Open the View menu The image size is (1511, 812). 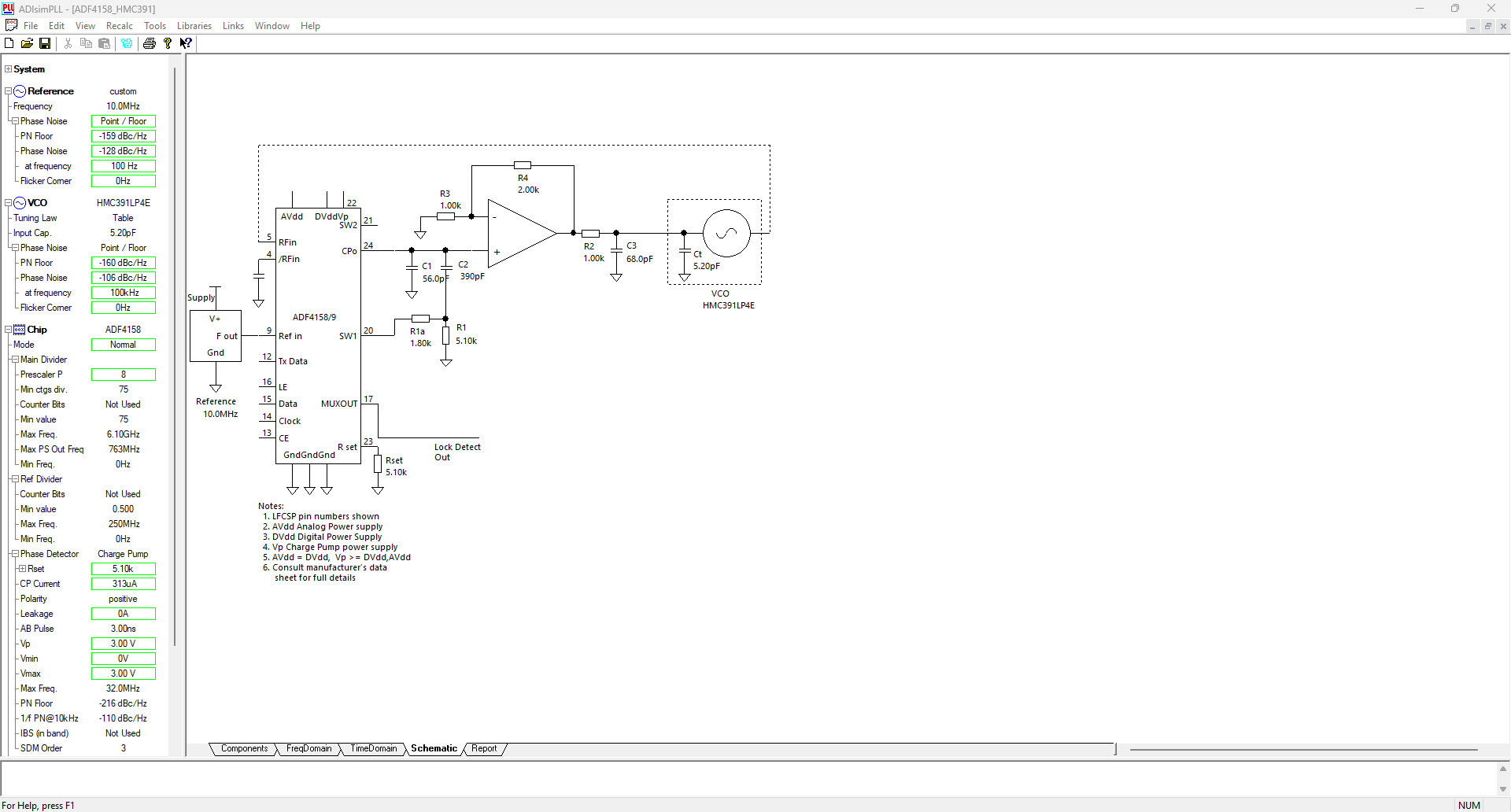[x=85, y=26]
